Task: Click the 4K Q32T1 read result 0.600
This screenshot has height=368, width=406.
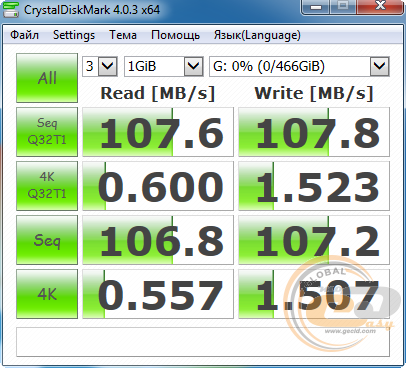Action: pos(158,186)
